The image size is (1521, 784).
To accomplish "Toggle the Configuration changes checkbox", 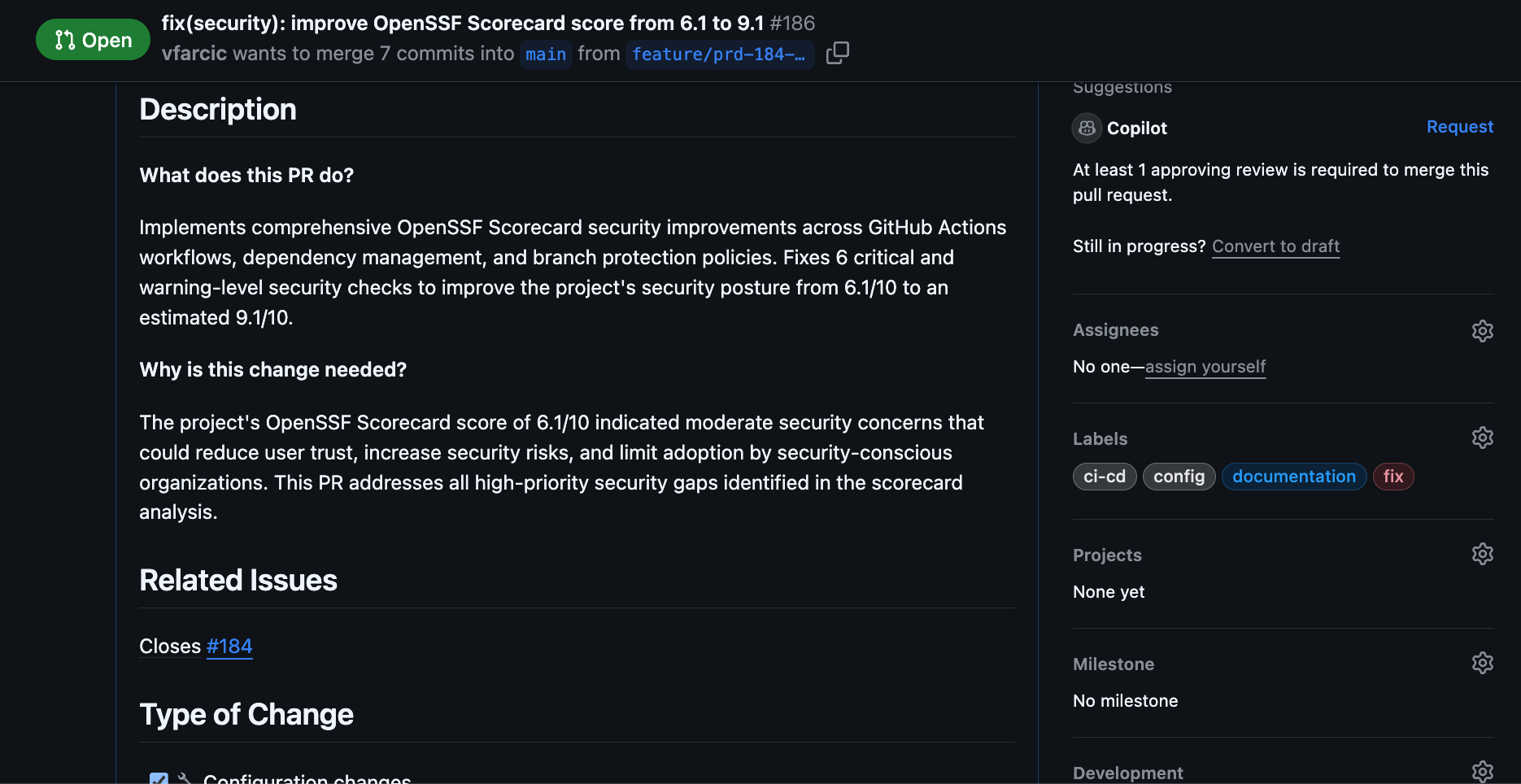I will (x=159, y=778).
